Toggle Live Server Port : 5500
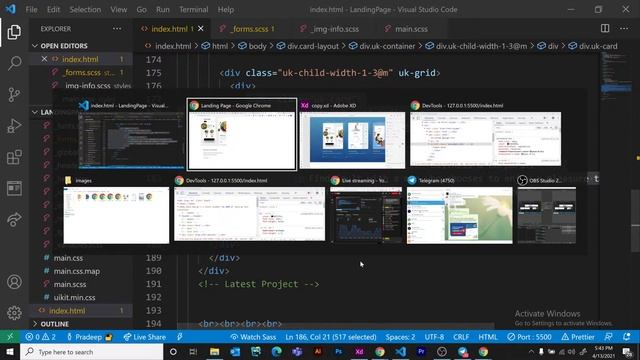This screenshot has height=360, width=640. coord(529,337)
